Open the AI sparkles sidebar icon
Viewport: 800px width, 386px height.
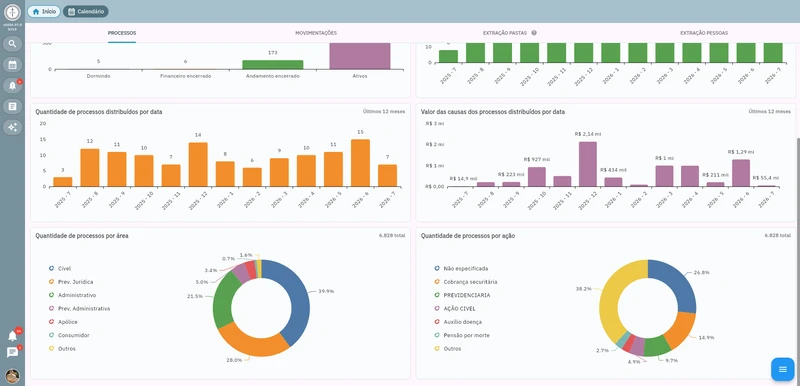tap(12, 127)
